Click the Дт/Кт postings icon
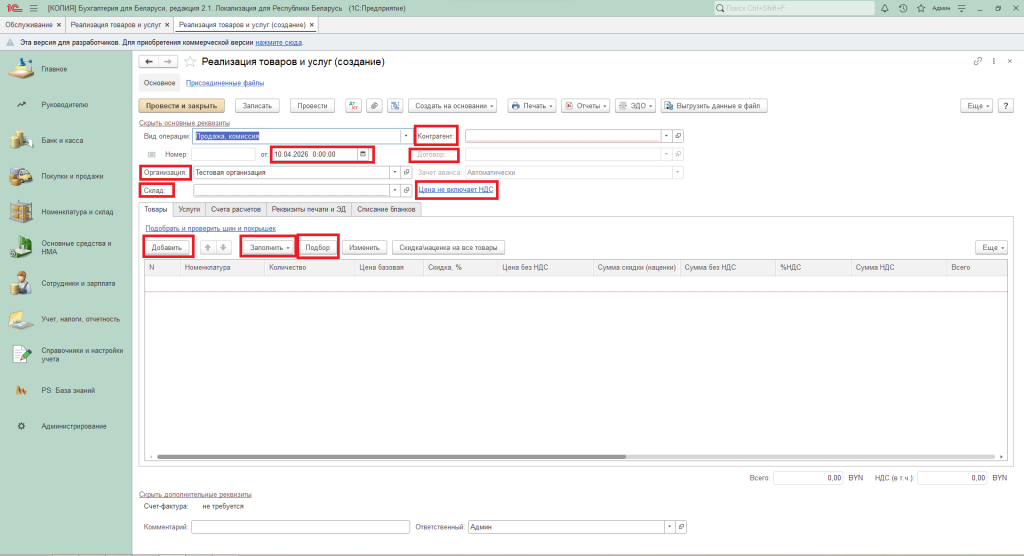 pos(353,105)
